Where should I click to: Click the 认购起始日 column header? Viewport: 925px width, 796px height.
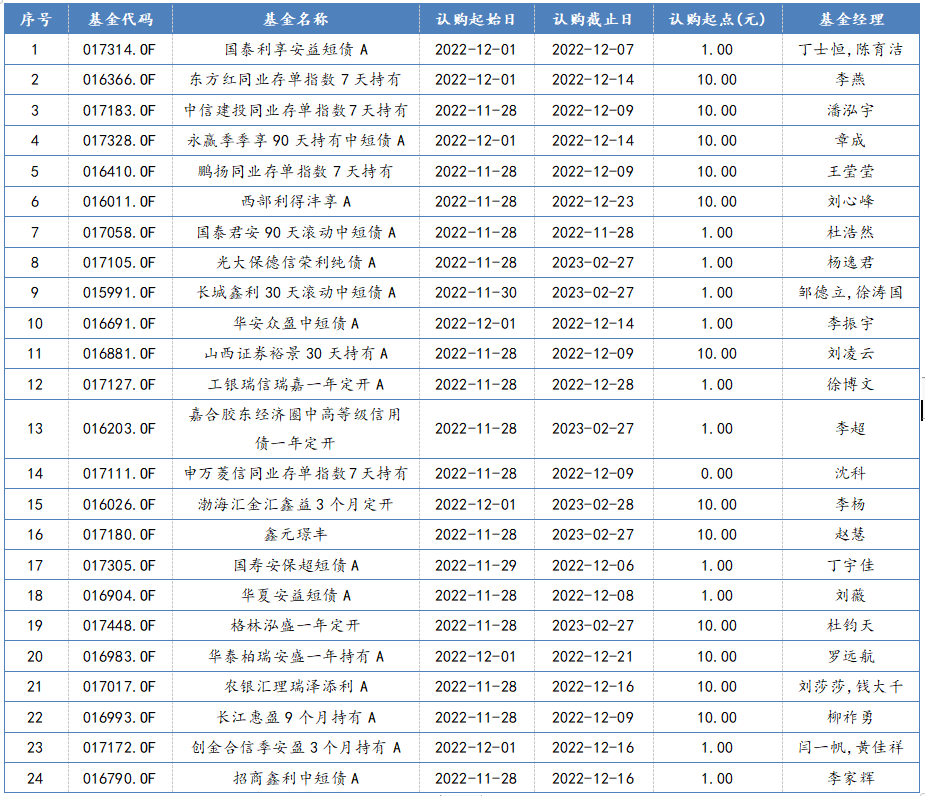click(x=475, y=19)
